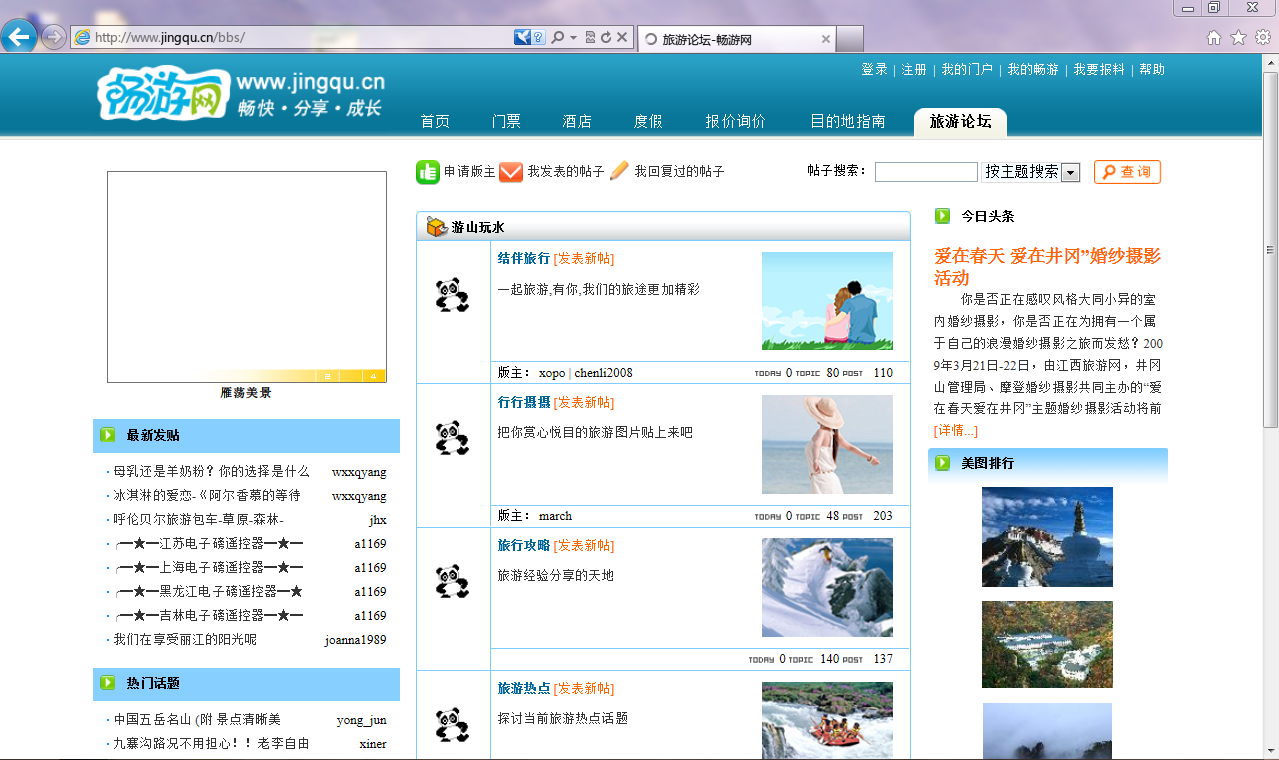Click the search magnifier in address bar
This screenshot has height=760, width=1279.
coord(558,38)
